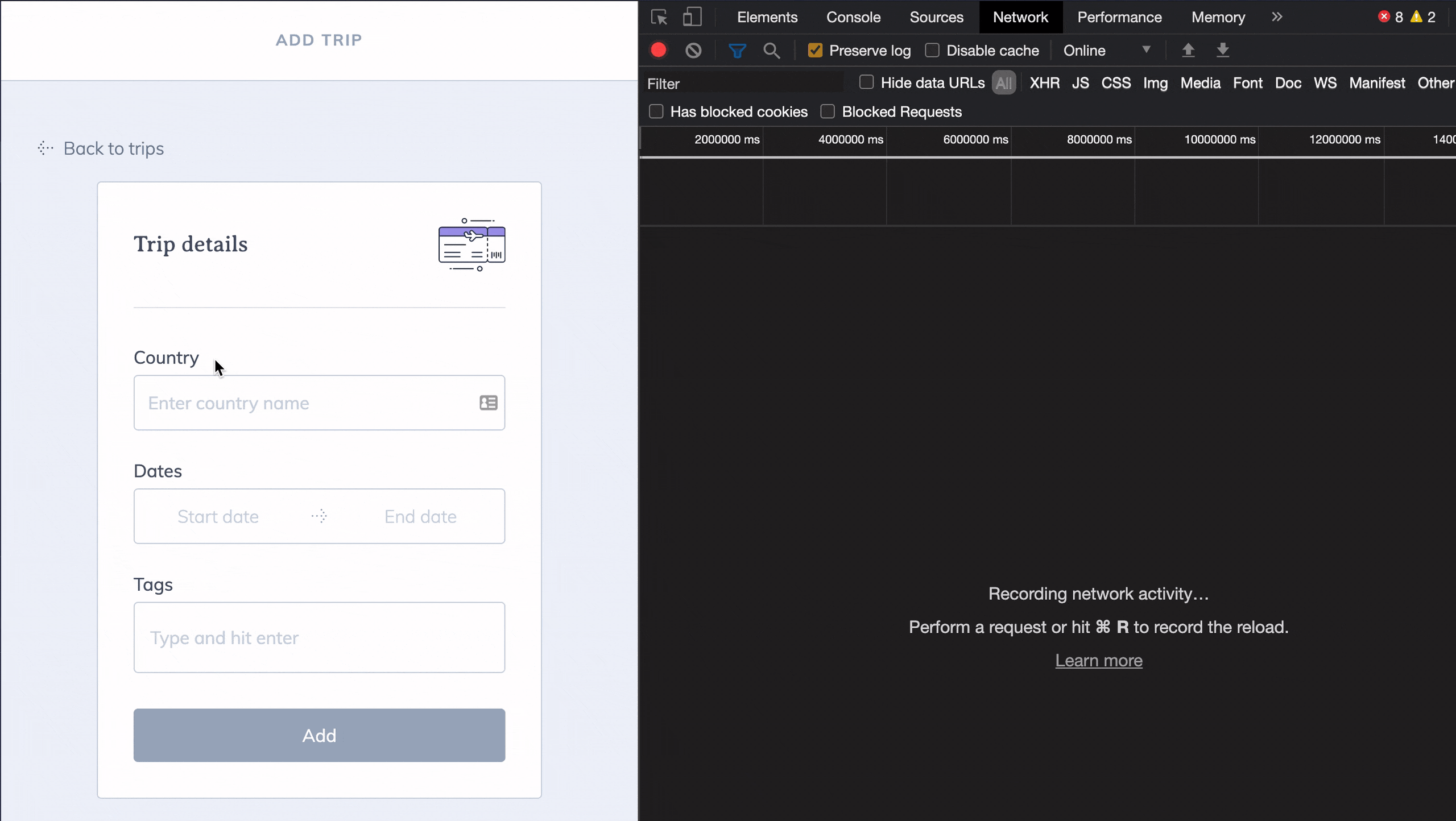Click the import HAR upload arrow icon
Screen dimensions: 1456x821
tap(1188, 51)
